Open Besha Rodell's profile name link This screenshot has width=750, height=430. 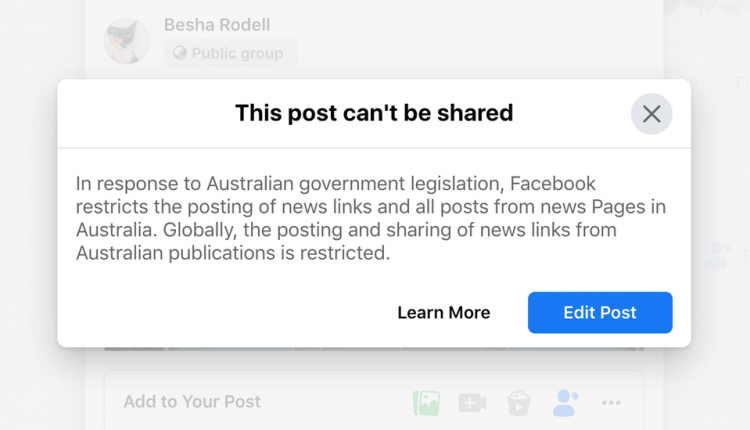pos(217,24)
